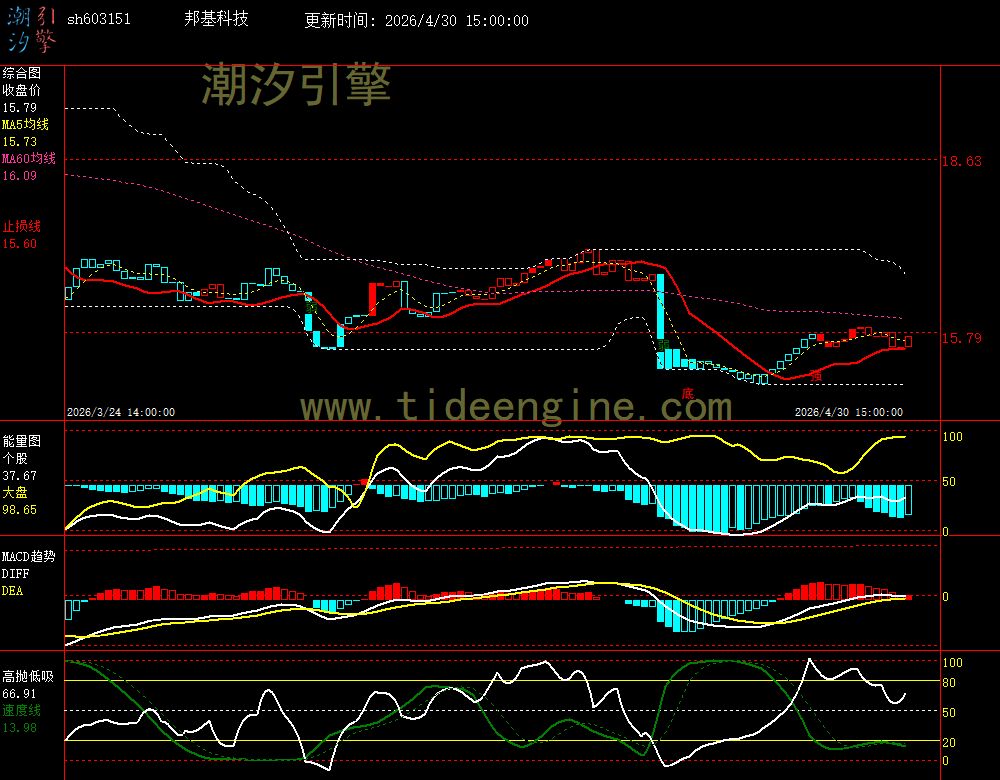Click the red 强 signal marker
Screen dimensions: 1000x780
point(816,376)
